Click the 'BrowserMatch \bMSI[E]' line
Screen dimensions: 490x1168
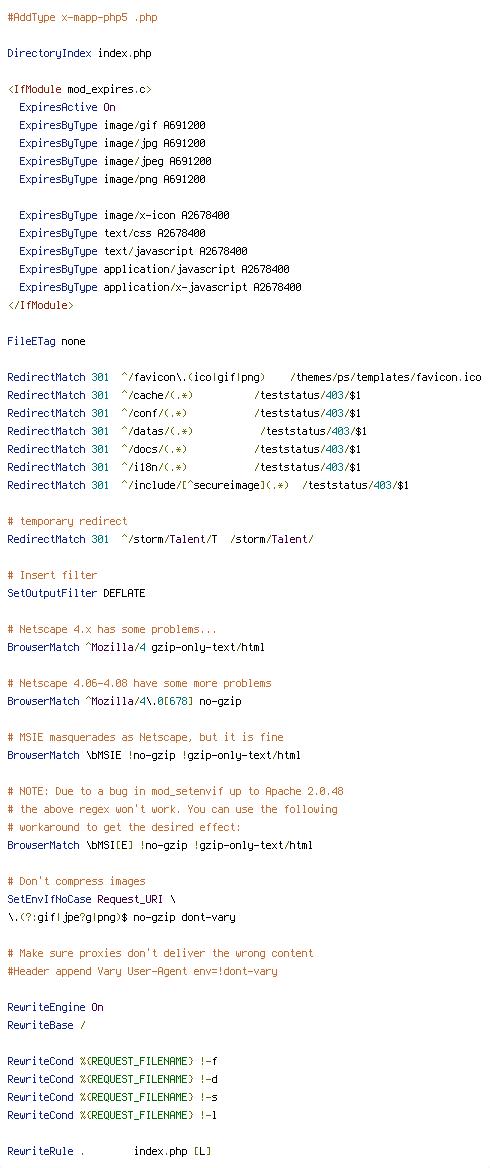(x=160, y=845)
